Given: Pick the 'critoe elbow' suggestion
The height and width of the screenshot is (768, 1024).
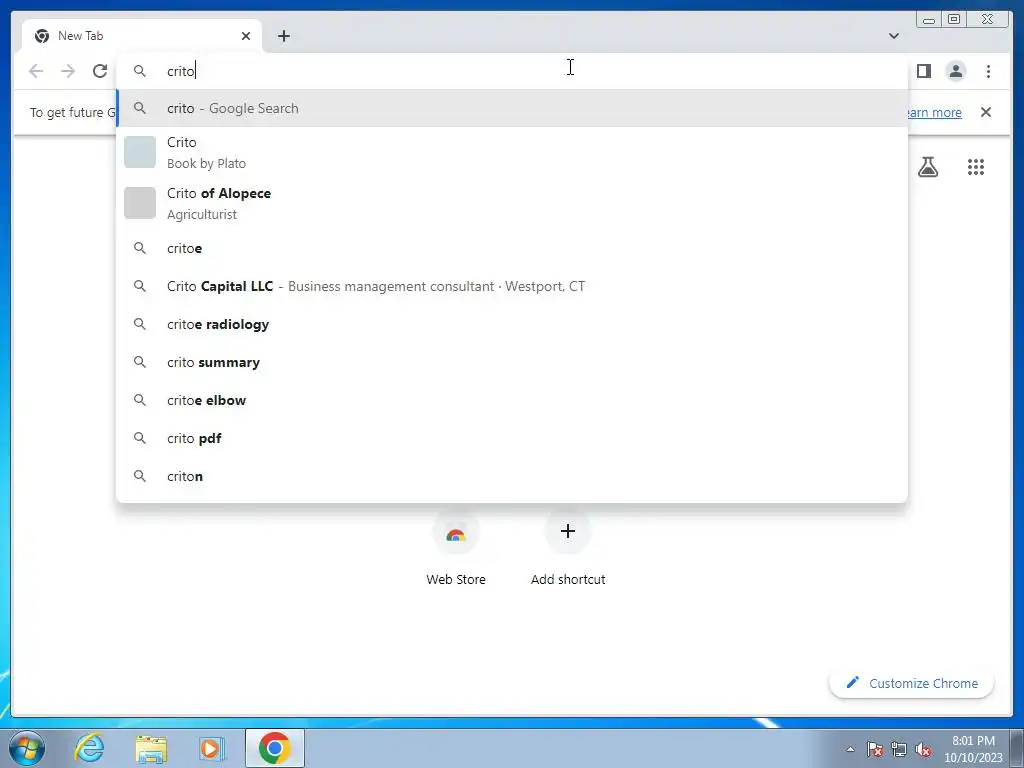Looking at the screenshot, I should click(x=512, y=400).
